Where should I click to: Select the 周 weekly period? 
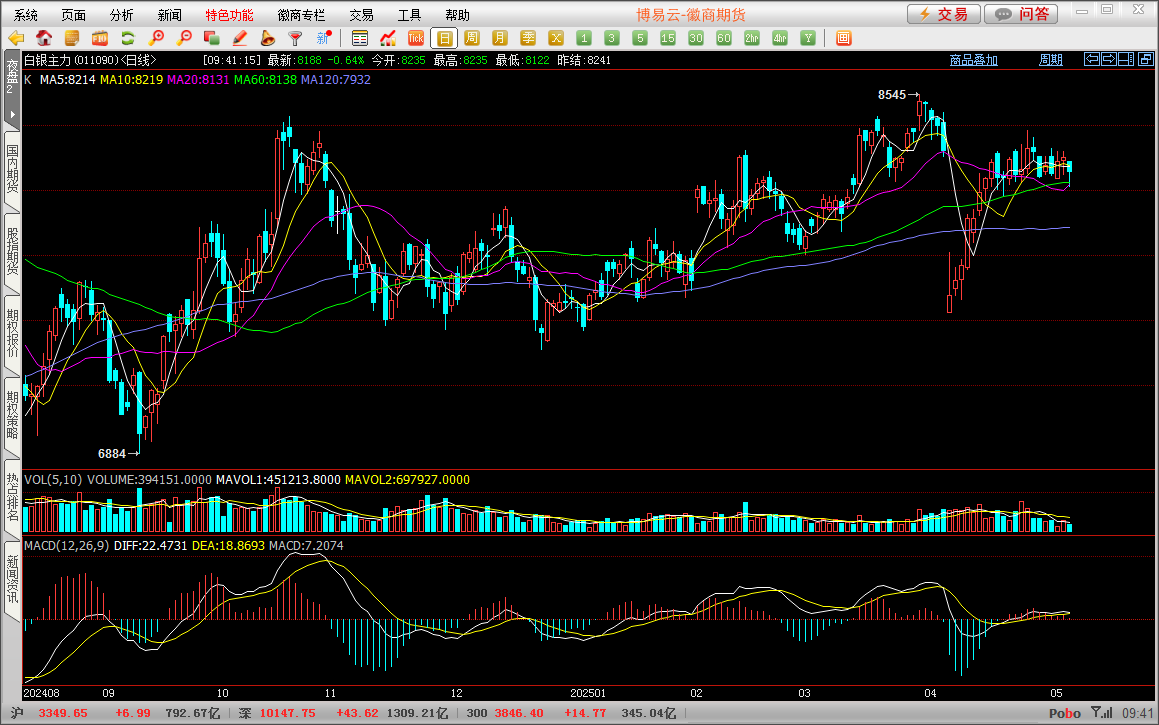point(472,38)
